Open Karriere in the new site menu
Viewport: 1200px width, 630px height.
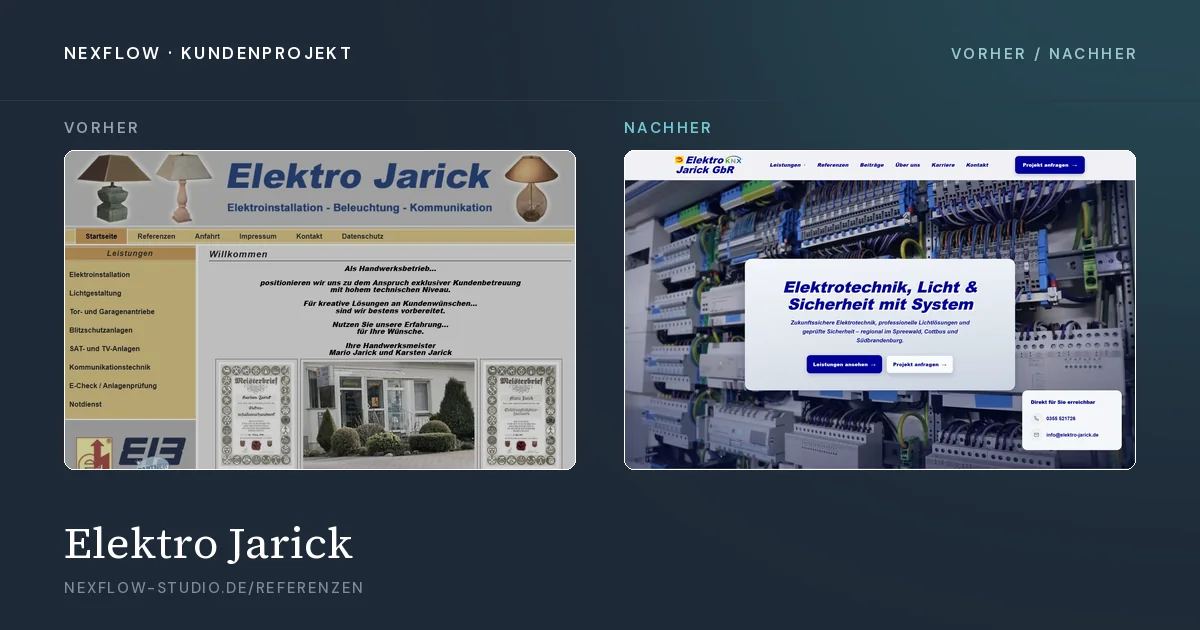coord(943,164)
